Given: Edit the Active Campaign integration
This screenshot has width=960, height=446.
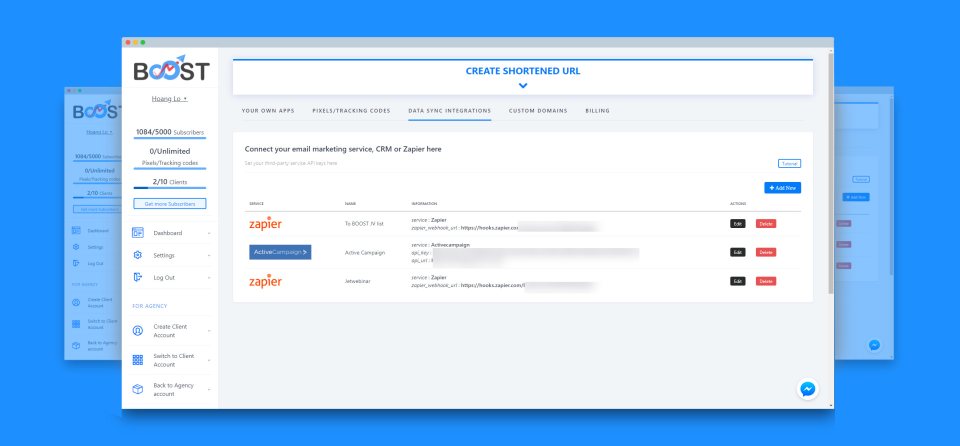Looking at the screenshot, I should pyautogui.click(x=738, y=252).
